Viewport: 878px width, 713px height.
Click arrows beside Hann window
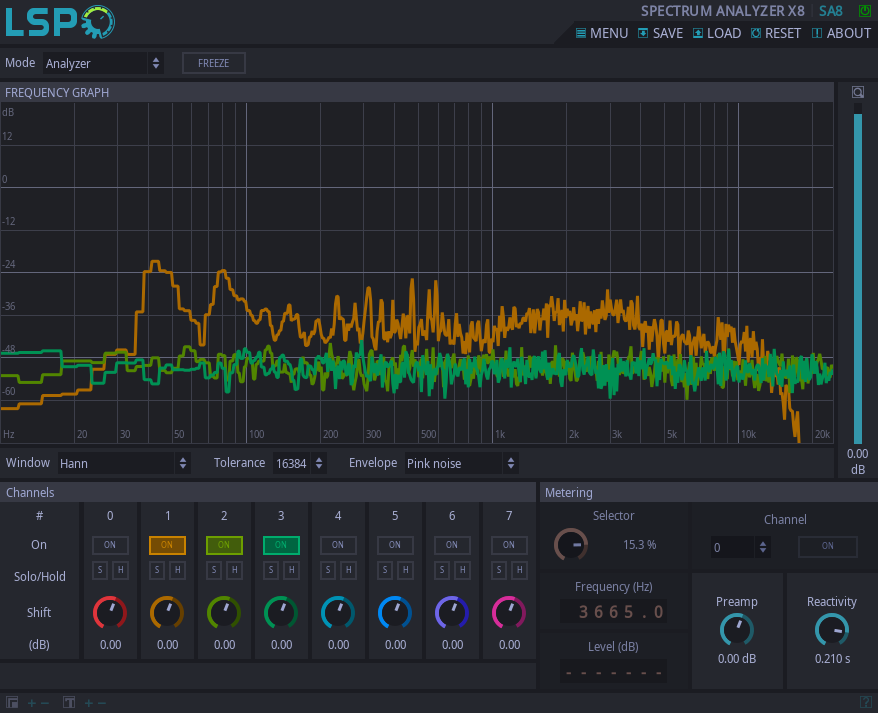pyautogui.click(x=183, y=463)
